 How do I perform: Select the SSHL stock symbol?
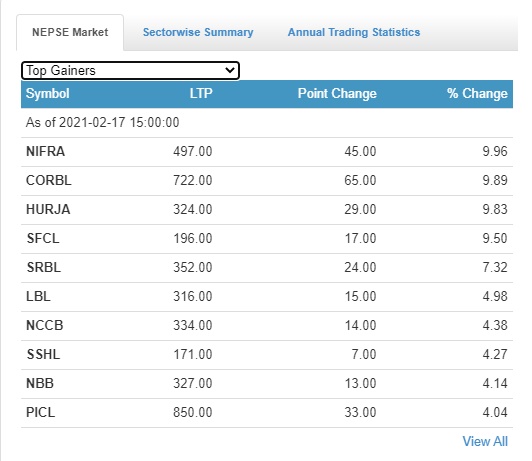(x=43, y=354)
